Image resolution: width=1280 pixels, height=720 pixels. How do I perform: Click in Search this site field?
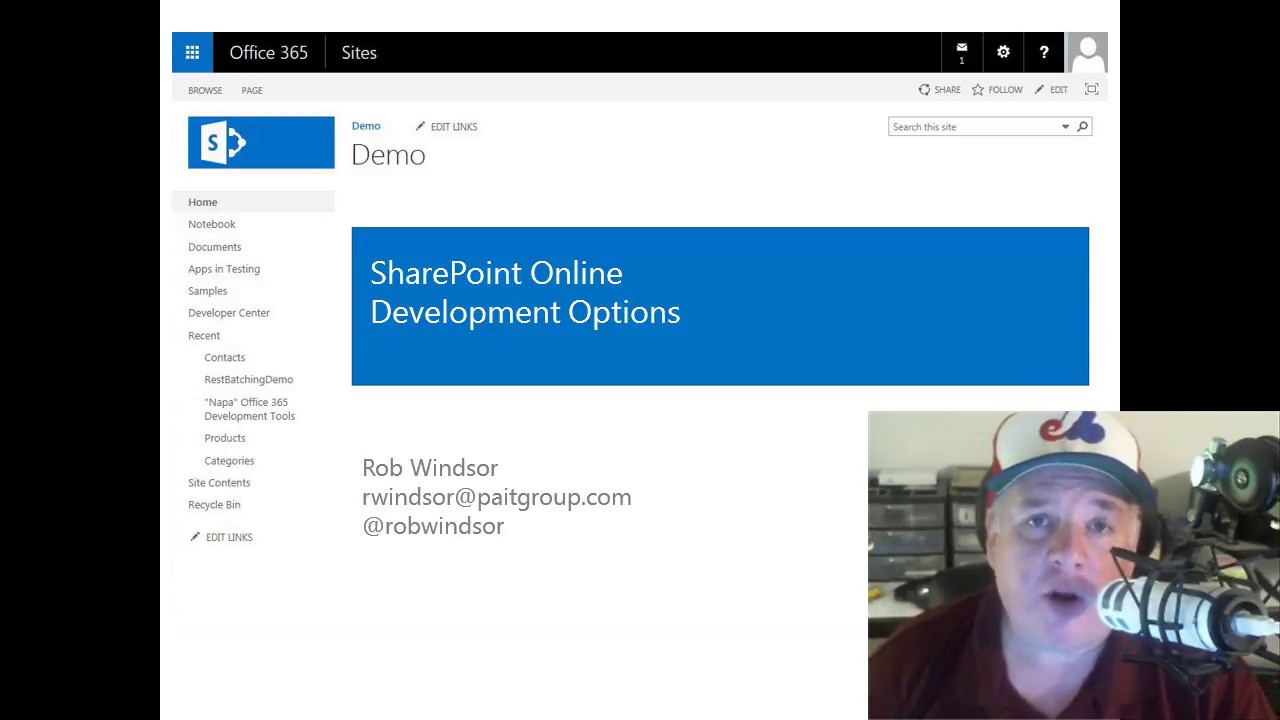coord(973,127)
